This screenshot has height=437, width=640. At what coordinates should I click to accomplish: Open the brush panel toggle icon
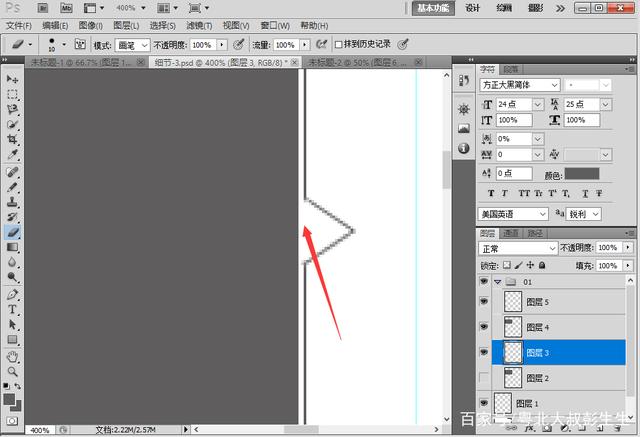click(80, 44)
